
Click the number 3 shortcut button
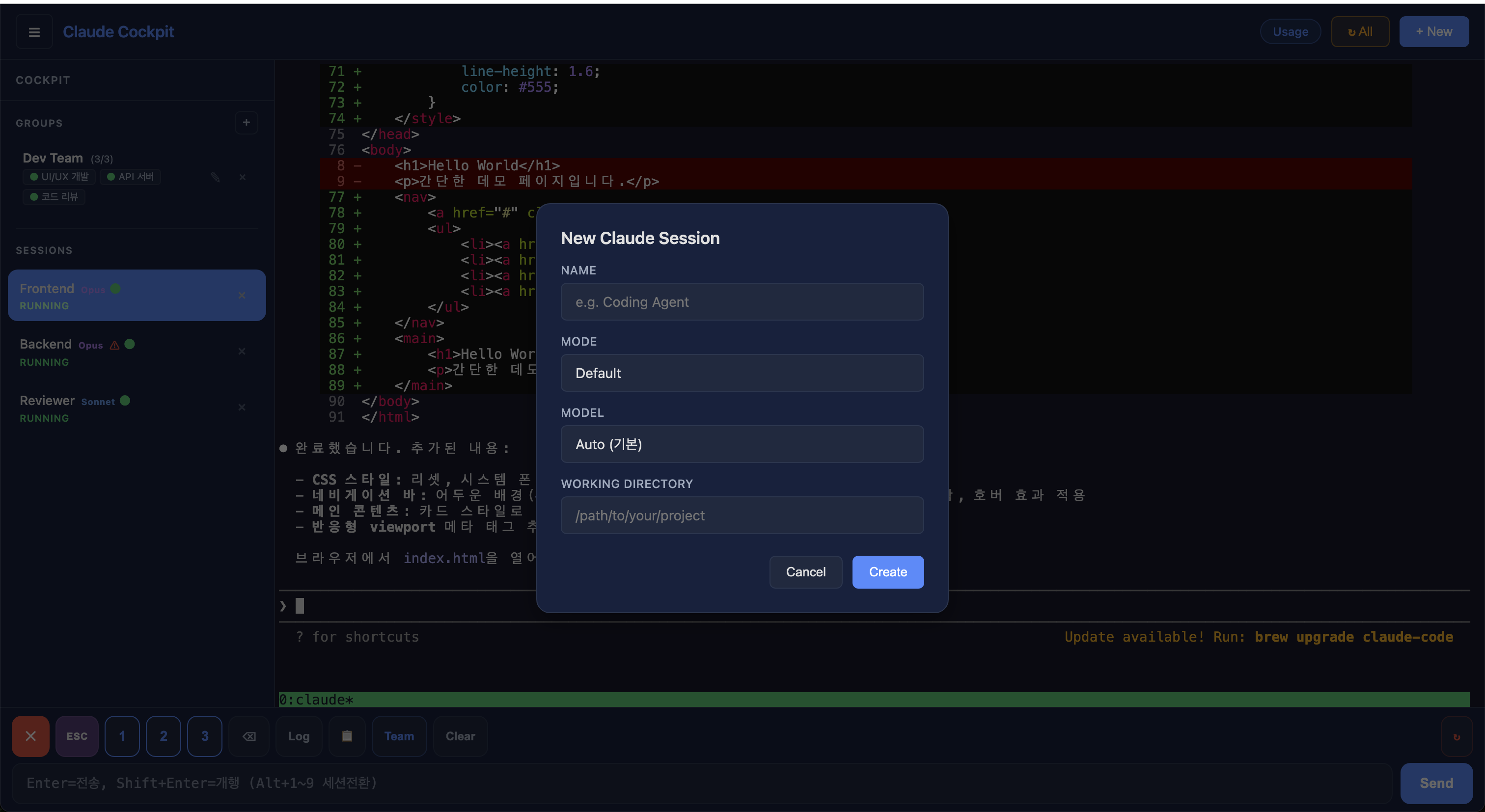(205, 736)
